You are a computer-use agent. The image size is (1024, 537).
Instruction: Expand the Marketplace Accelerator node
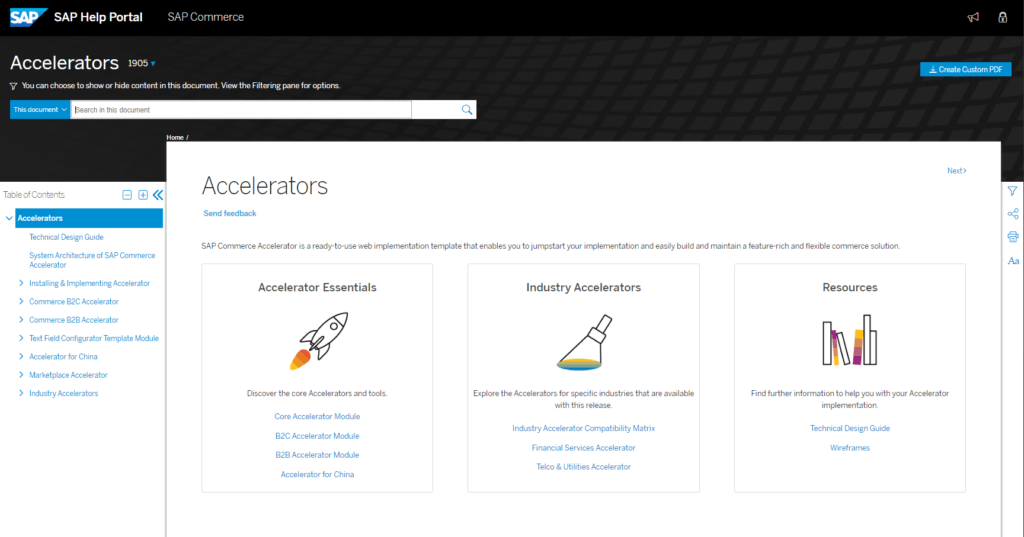[x=22, y=375]
